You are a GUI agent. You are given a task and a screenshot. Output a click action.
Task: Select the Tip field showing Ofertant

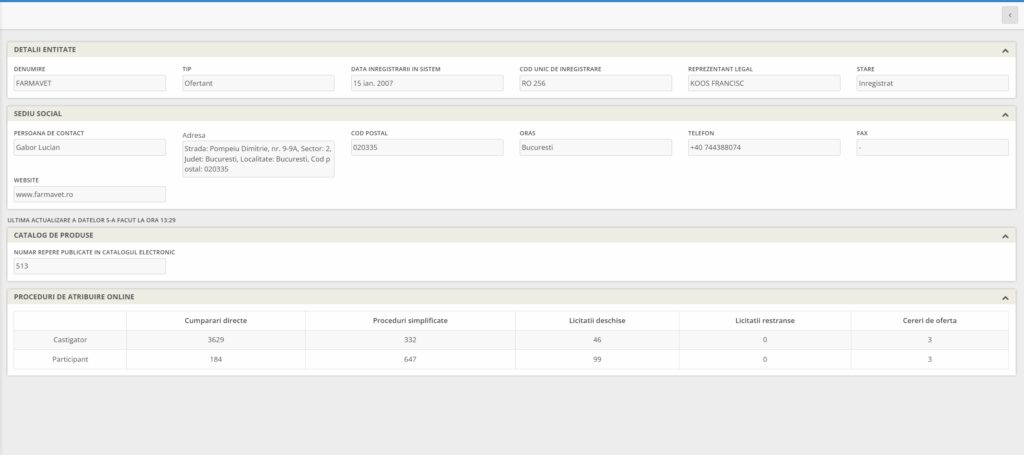[258, 83]
